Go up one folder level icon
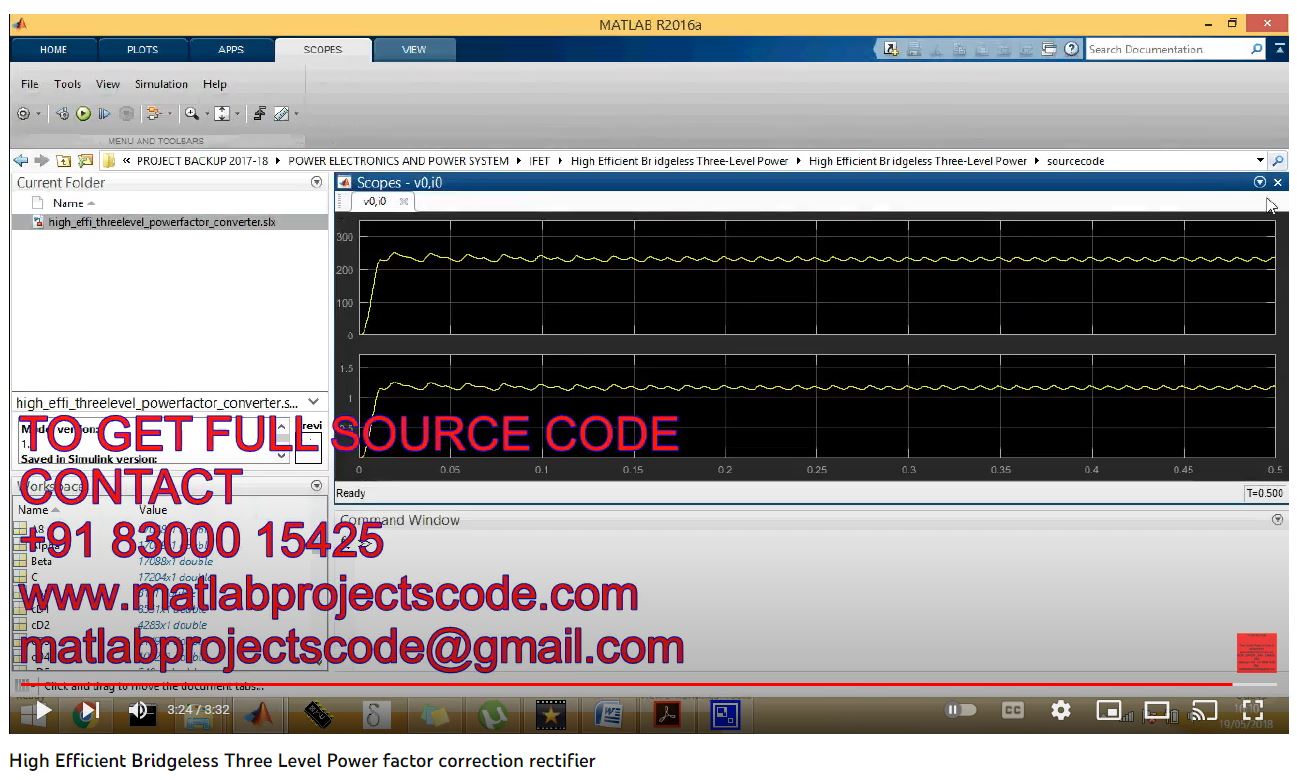The width and height of the screenshot is (1297, 780). [64, 161]
